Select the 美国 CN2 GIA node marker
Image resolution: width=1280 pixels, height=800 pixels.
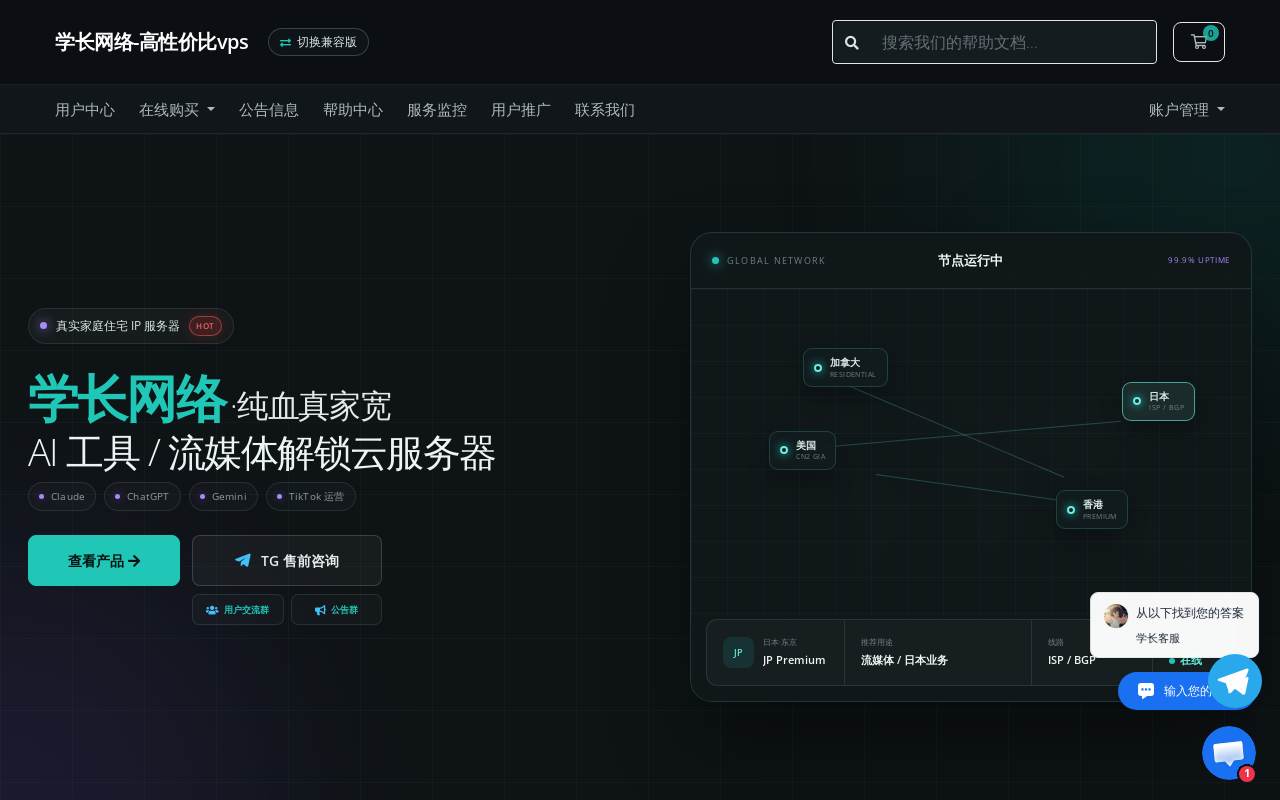(802, 450)
